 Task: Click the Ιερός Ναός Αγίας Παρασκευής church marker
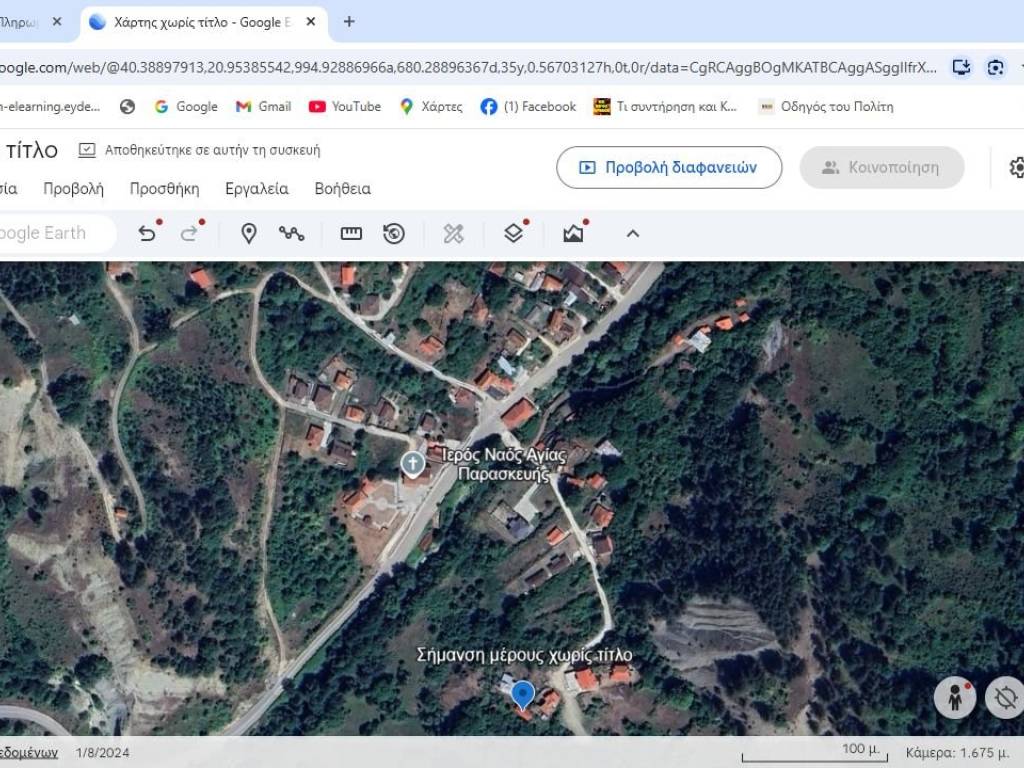412,463
